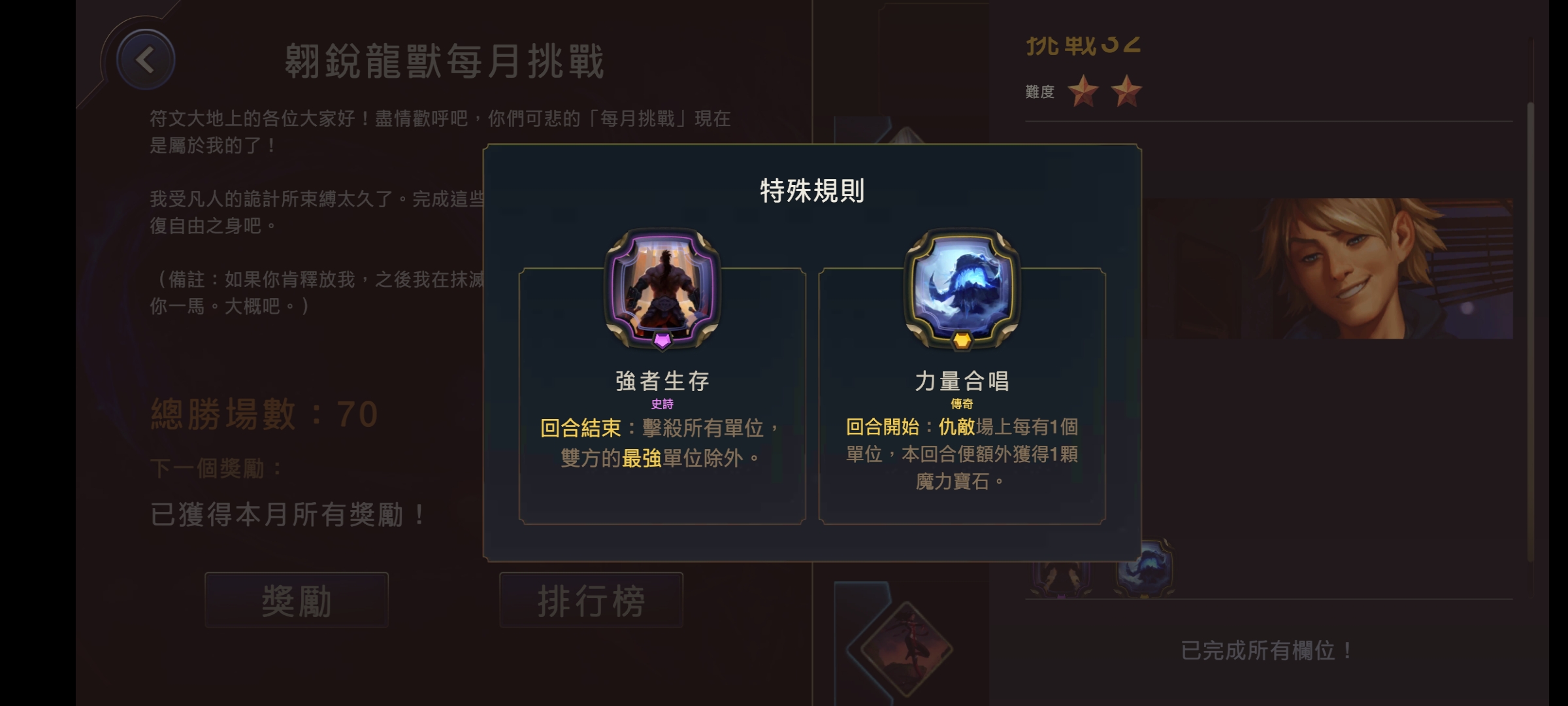Open the 排行榜 leaderboard button
This screenshot has width=1568, height=706.
coord(591,600)
